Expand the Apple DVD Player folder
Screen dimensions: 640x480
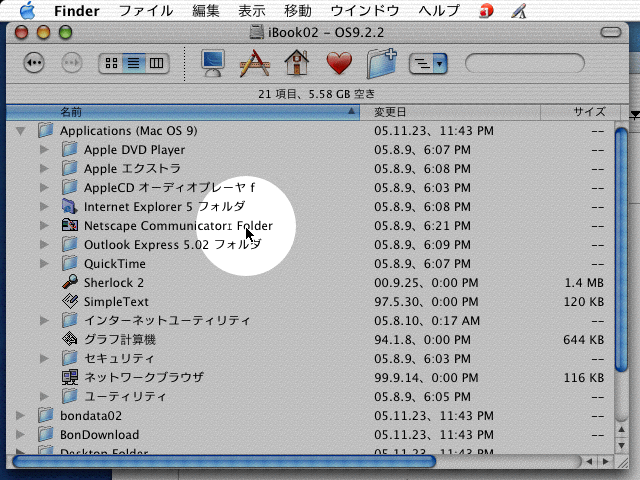pos(44,150)
